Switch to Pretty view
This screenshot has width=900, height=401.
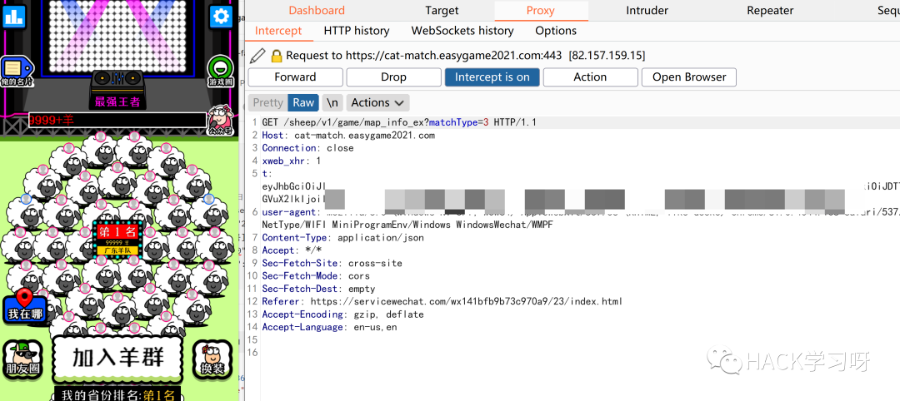tap(268, 103)
